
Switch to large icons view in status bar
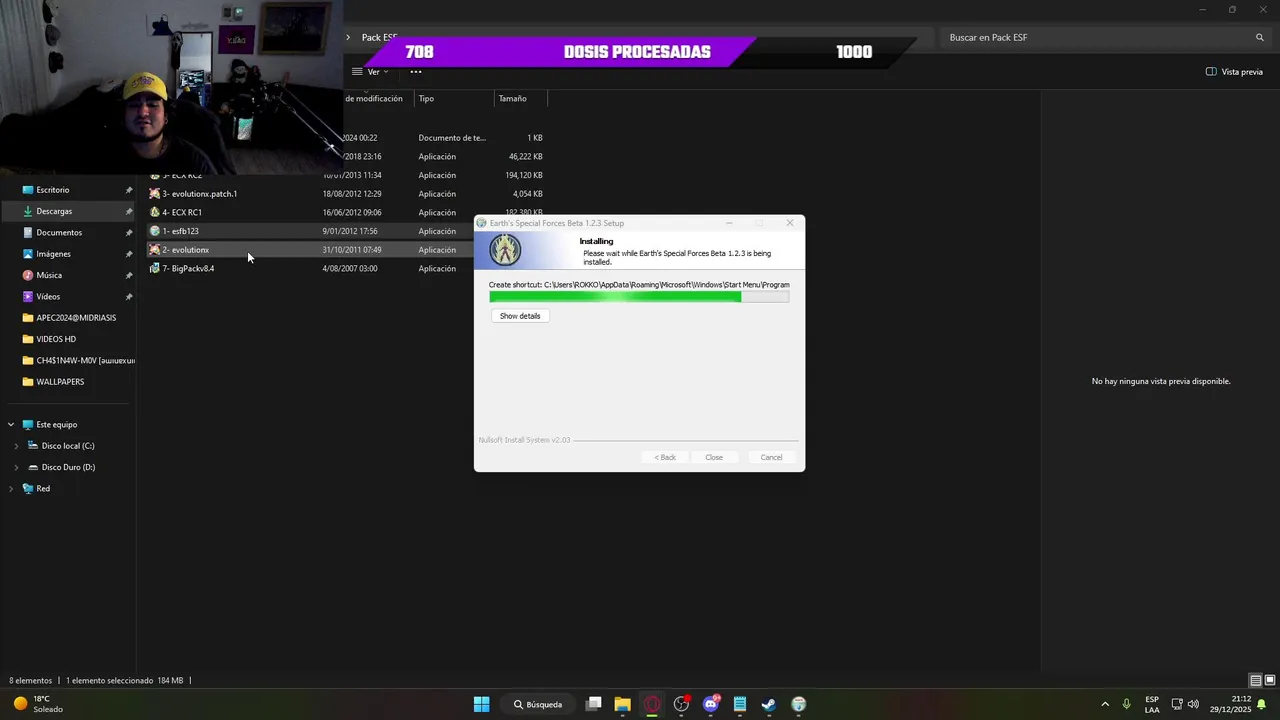coord(1270,680)
